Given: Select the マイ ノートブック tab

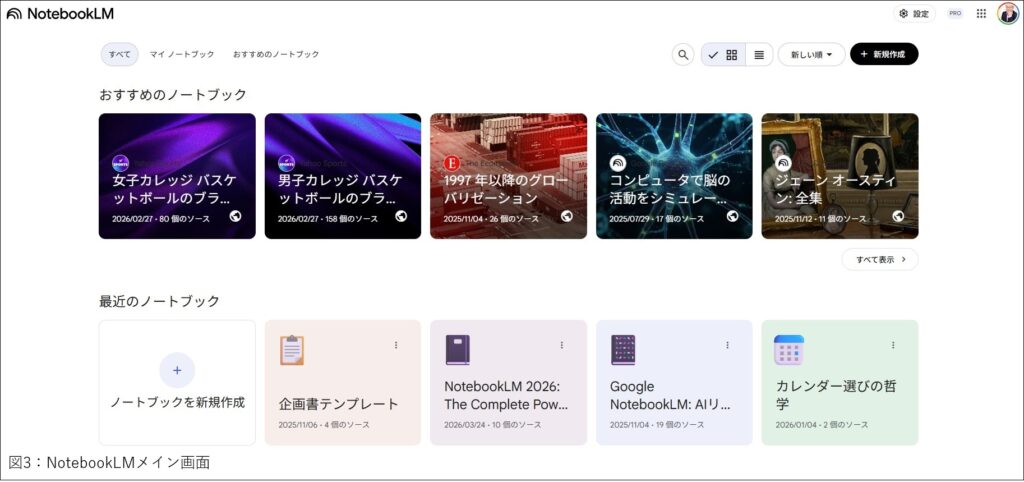Looking at the screenshot, I should pyautogui.click(x=182, y=54).
